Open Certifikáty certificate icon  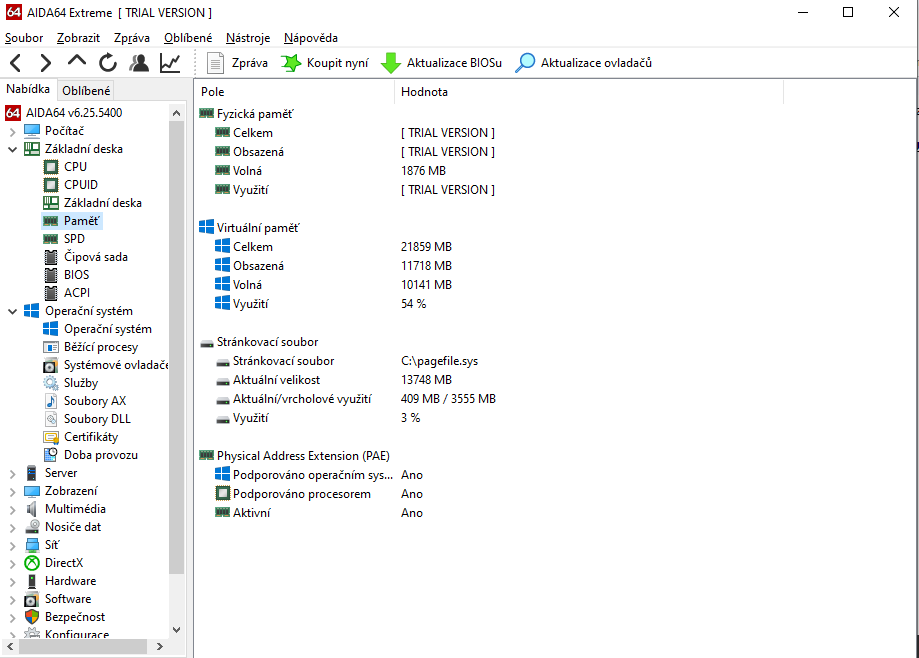coord(51,438)
